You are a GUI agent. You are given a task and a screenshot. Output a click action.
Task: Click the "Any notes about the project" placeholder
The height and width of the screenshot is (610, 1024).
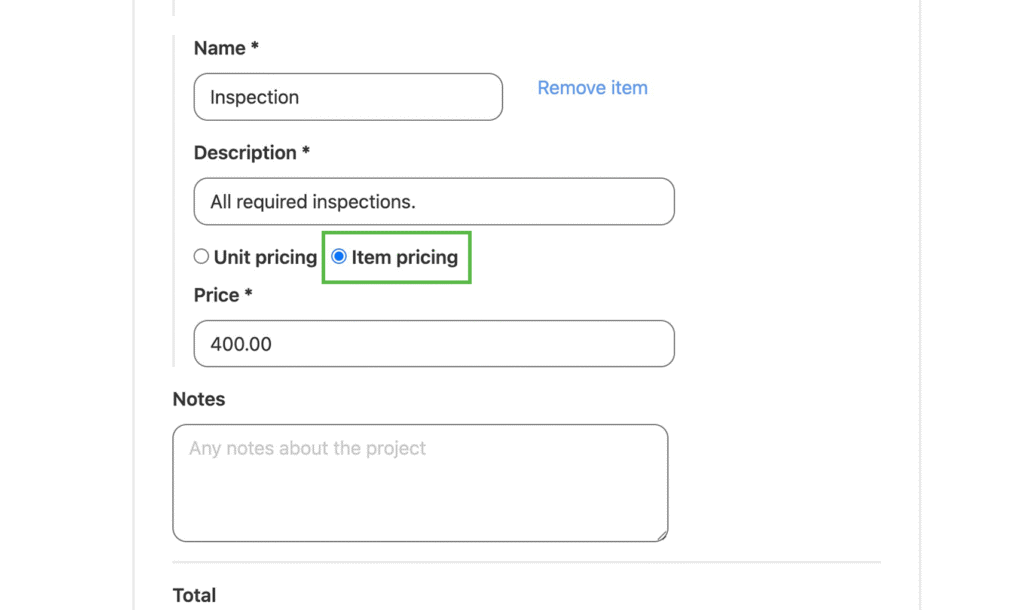point(307,448)
